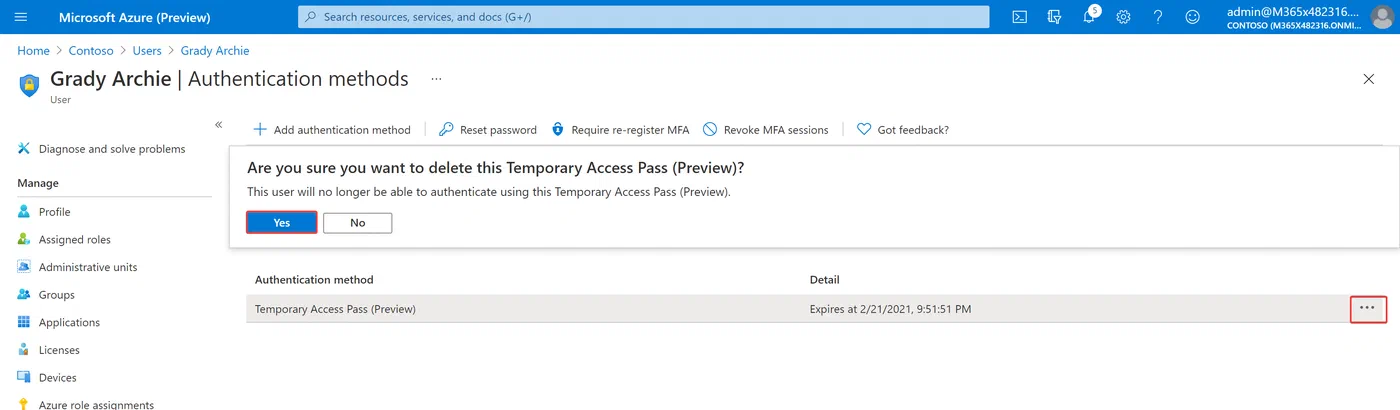The height and width of the screenshot is (410, 1400).
Task: Select the Temporary Access Pass (Preview) row
Action: pyautogui.click(x=817, y=309)
